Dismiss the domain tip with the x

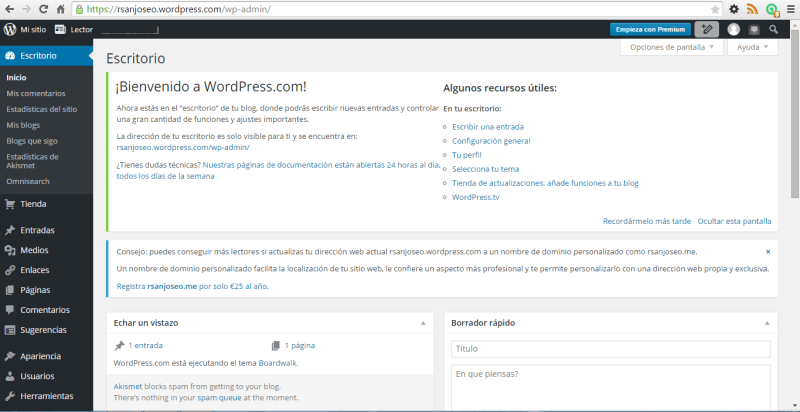768,252
